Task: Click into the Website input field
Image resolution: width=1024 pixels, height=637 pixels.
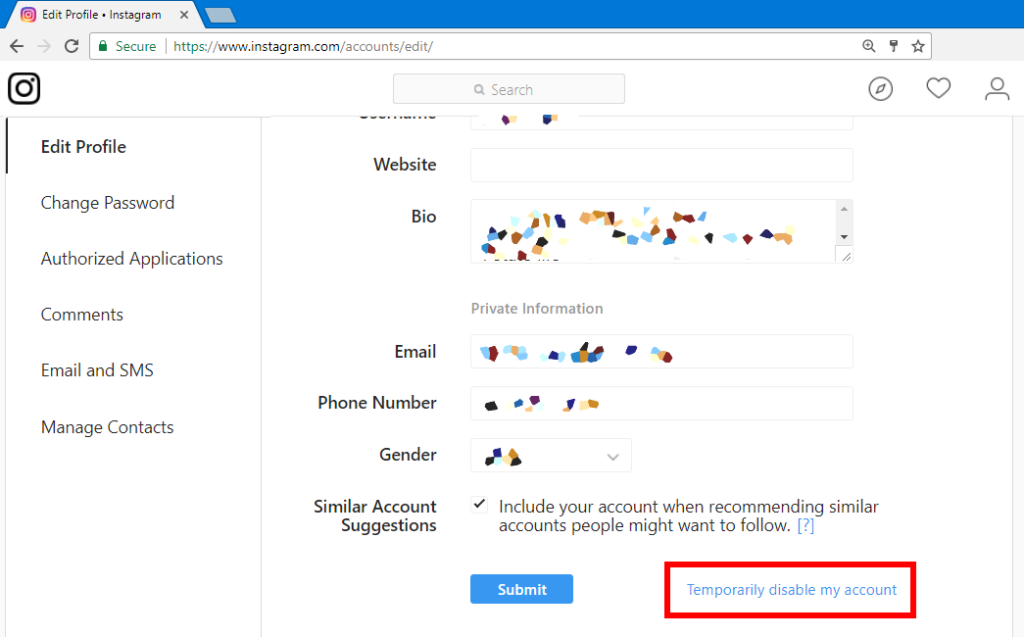Action: click(661, 165)
